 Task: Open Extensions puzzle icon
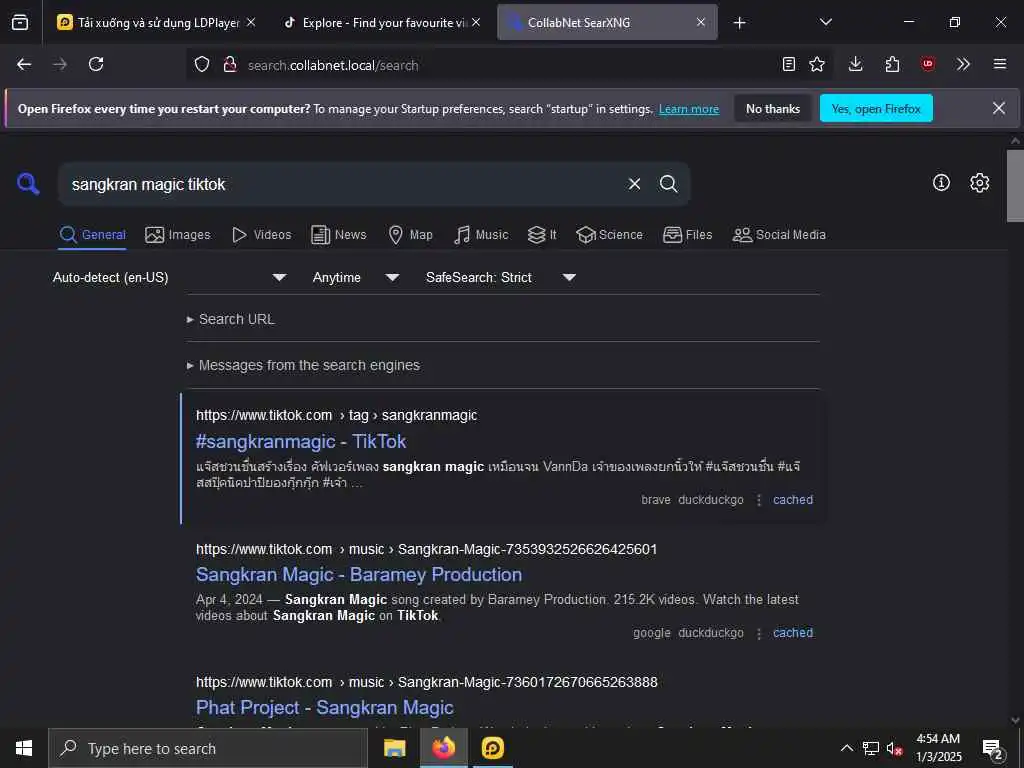point(892,64)
